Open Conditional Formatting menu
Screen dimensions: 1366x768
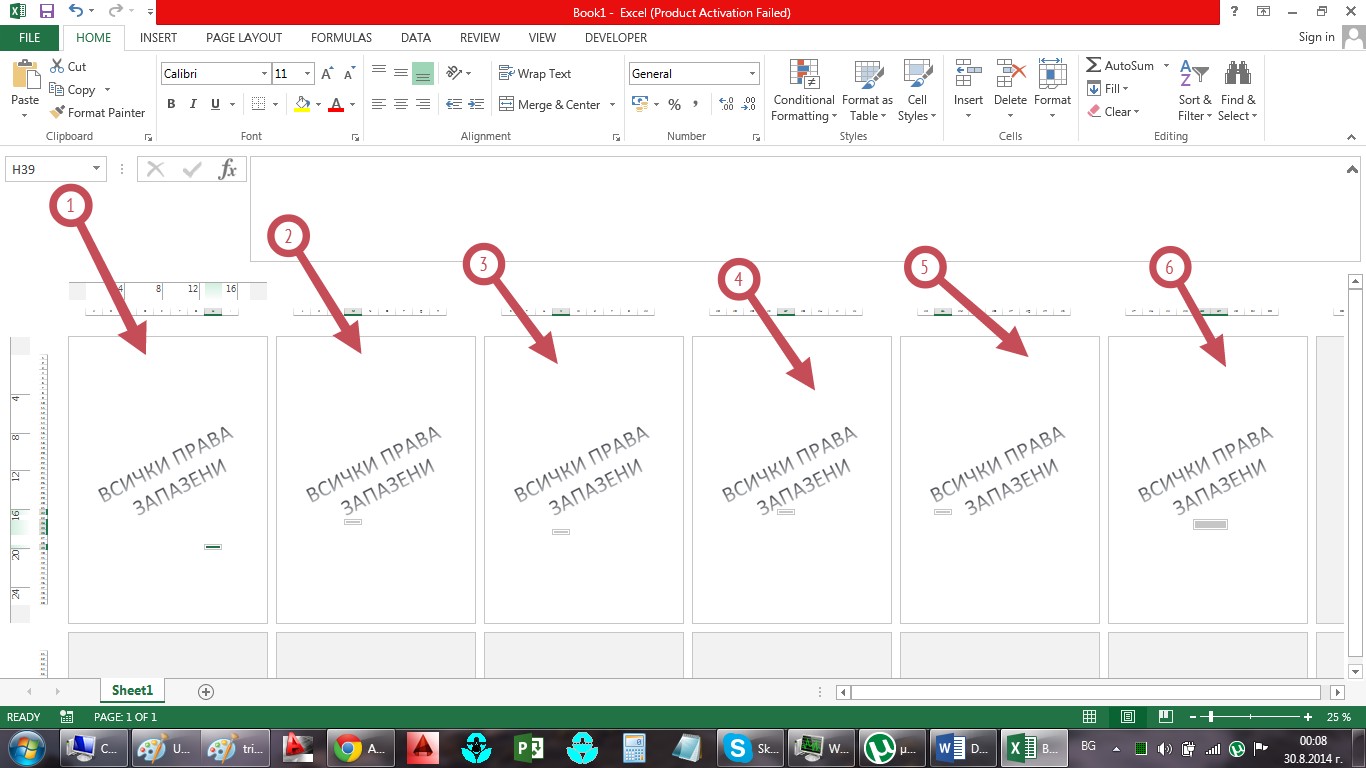804,91
